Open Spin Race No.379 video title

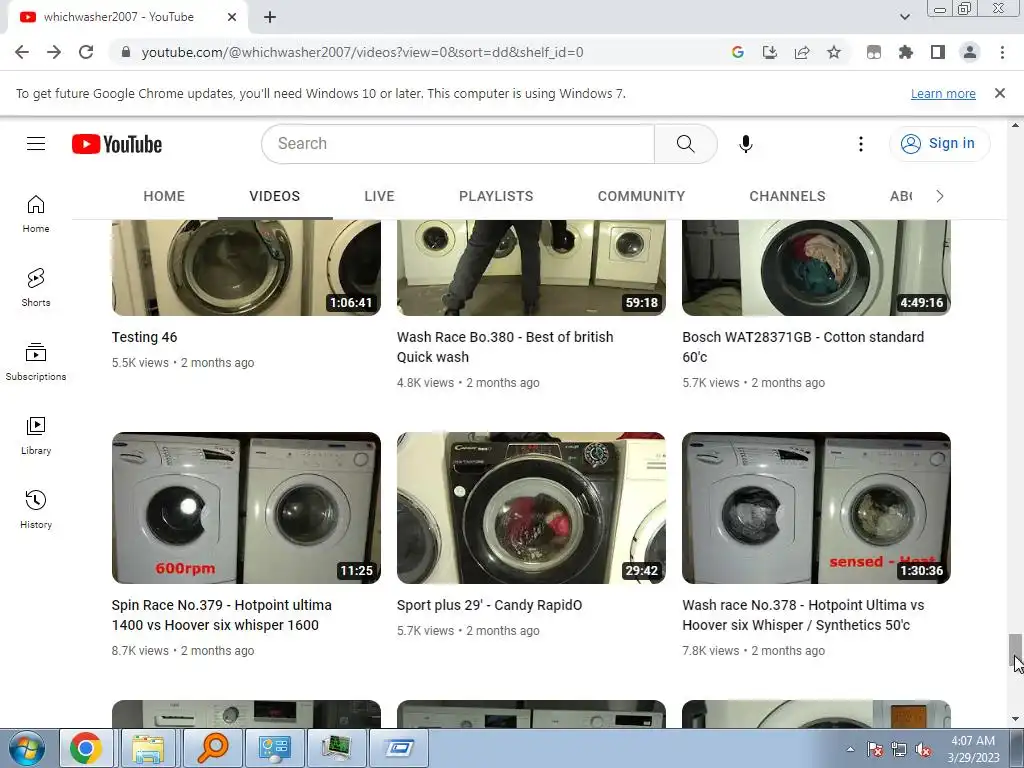pyautogui.click(x=221, y=615)
